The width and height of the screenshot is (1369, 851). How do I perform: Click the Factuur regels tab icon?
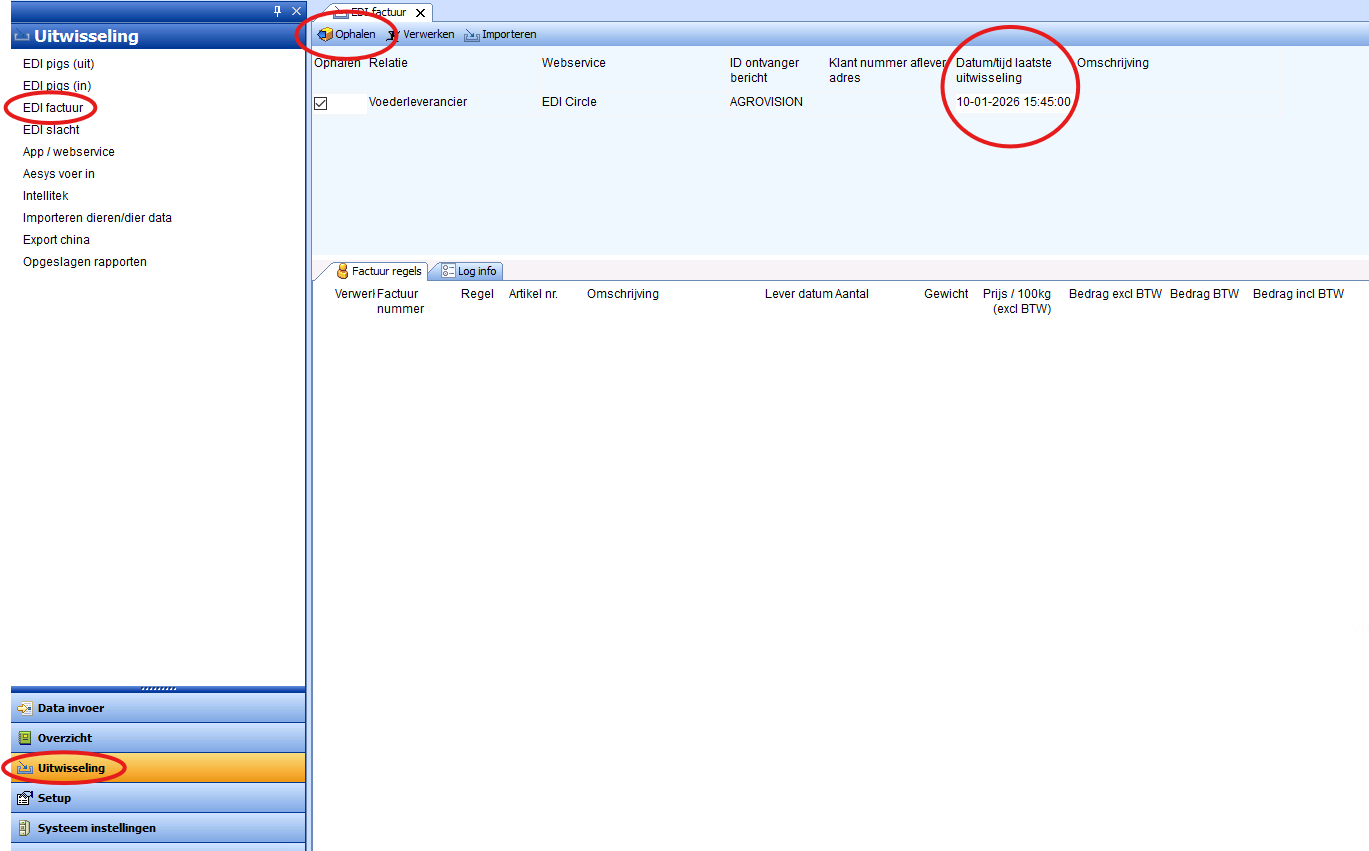pos(342,271)
